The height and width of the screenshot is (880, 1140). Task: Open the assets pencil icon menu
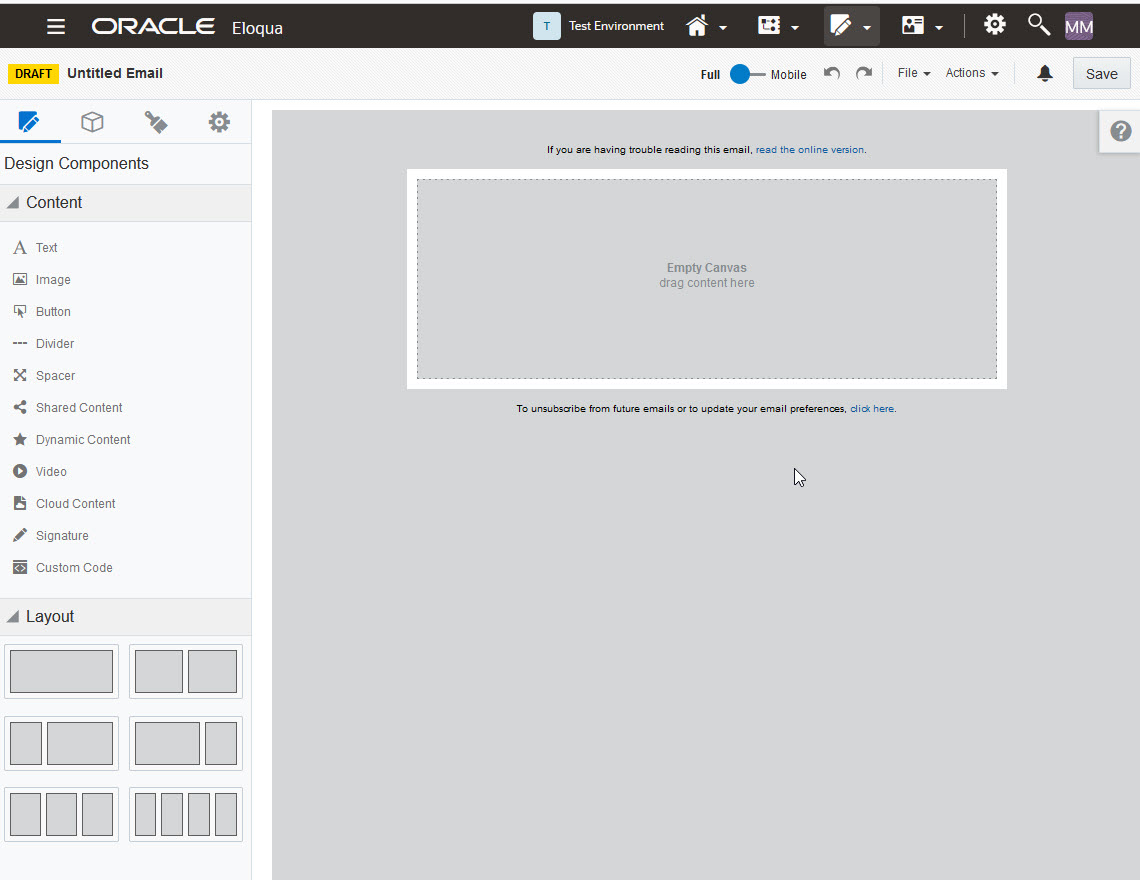(x=840, y=25)
